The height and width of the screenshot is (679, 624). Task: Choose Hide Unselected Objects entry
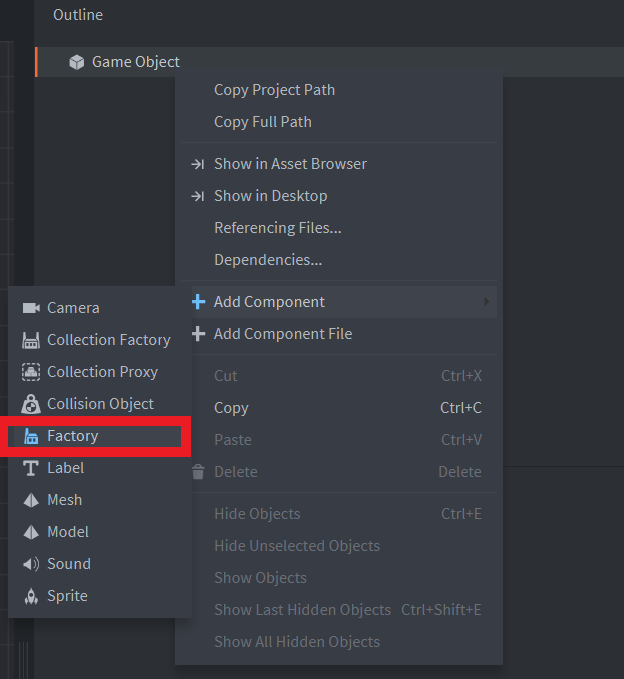339,546
